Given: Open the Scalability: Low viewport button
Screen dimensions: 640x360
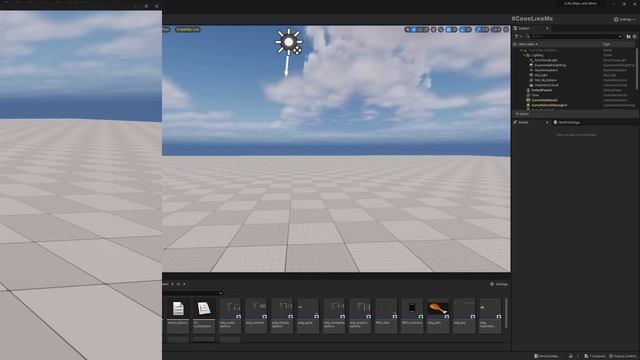Looking at the screenshot, I should 188,29.
